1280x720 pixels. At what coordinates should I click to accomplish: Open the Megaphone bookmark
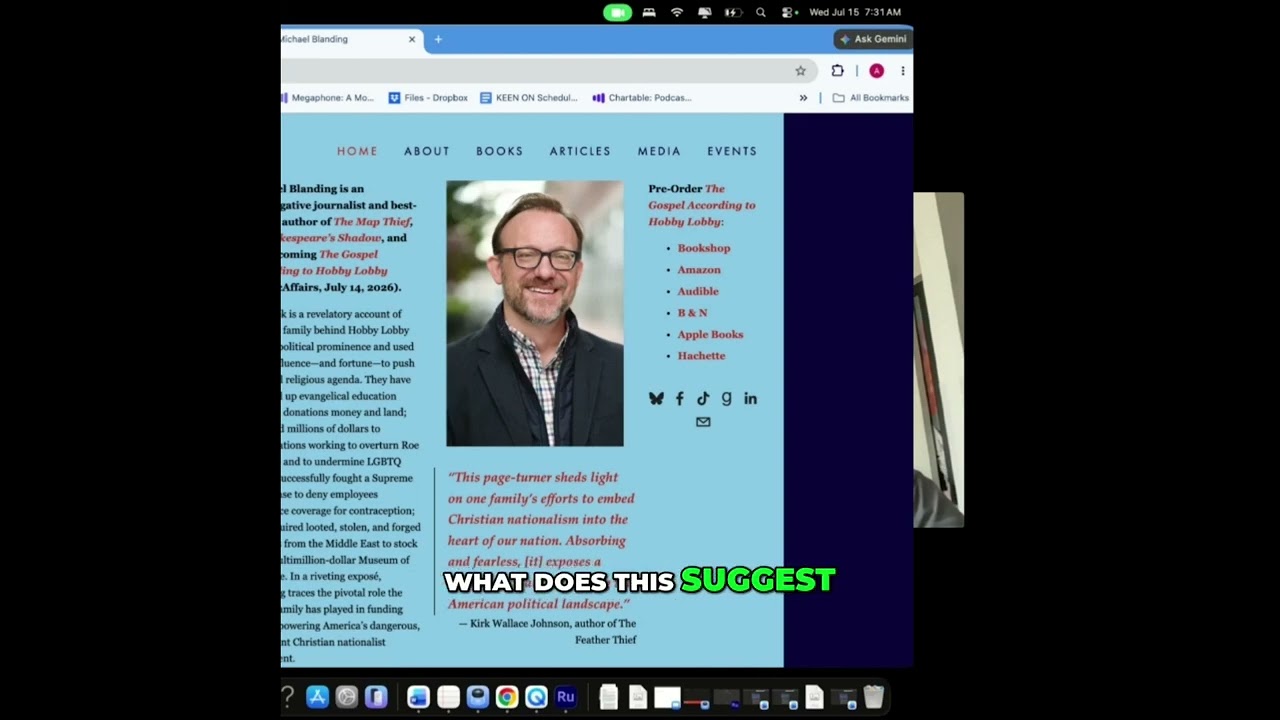[327, 98]
